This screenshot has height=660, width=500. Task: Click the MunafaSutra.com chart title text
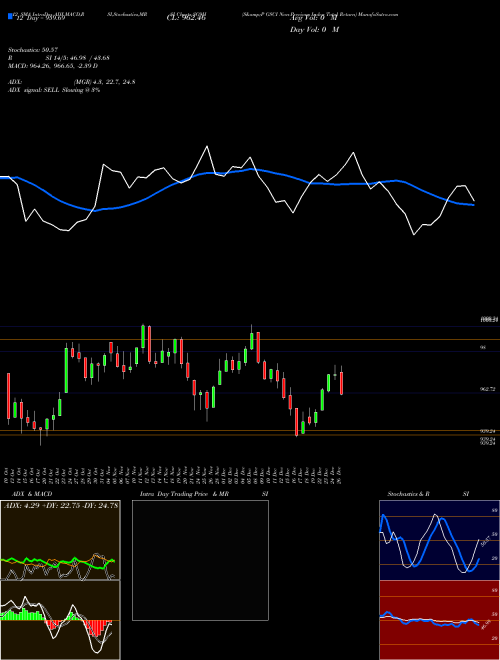point(320,14)
